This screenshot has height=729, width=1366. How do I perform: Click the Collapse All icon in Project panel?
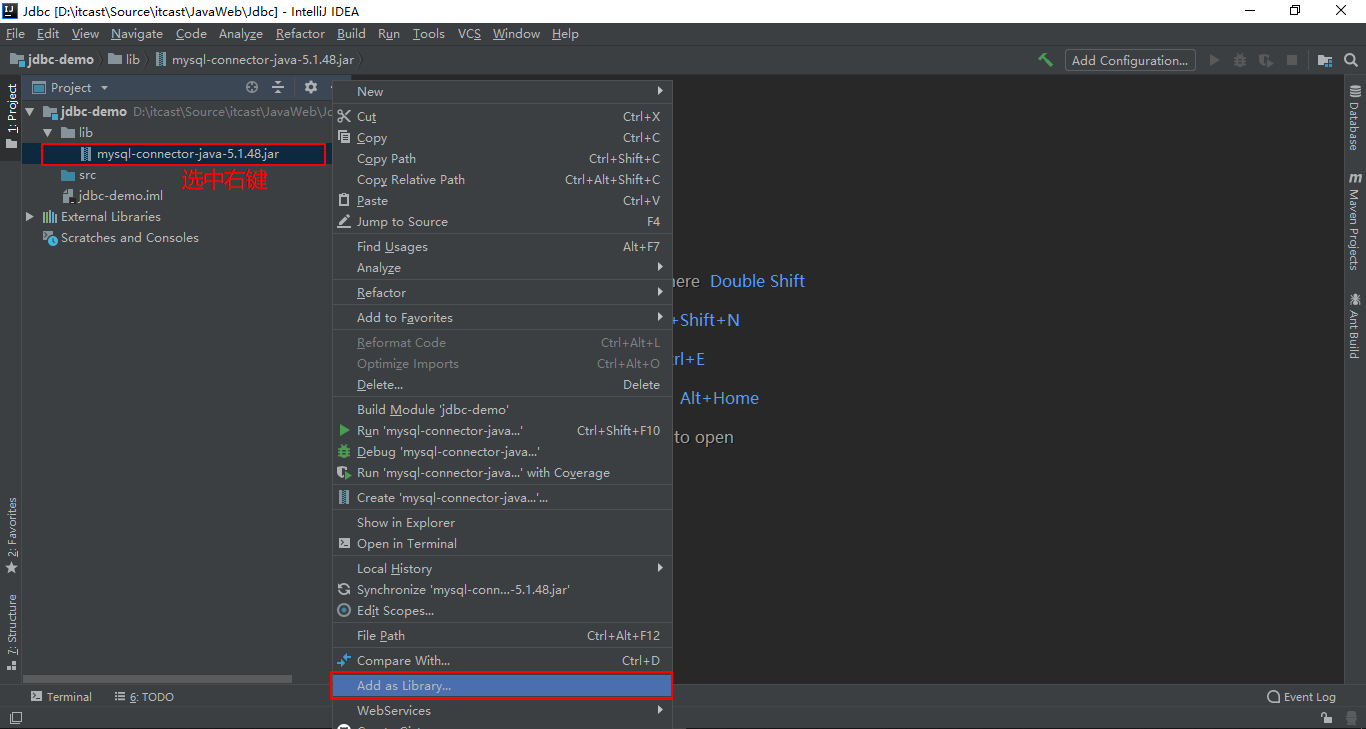(278, 88)
